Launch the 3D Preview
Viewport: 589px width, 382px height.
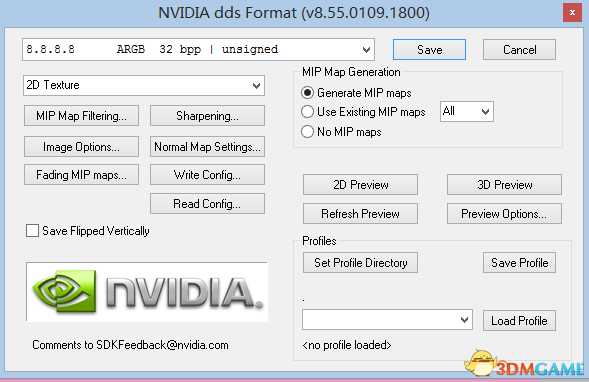click(x=504, y=184)
